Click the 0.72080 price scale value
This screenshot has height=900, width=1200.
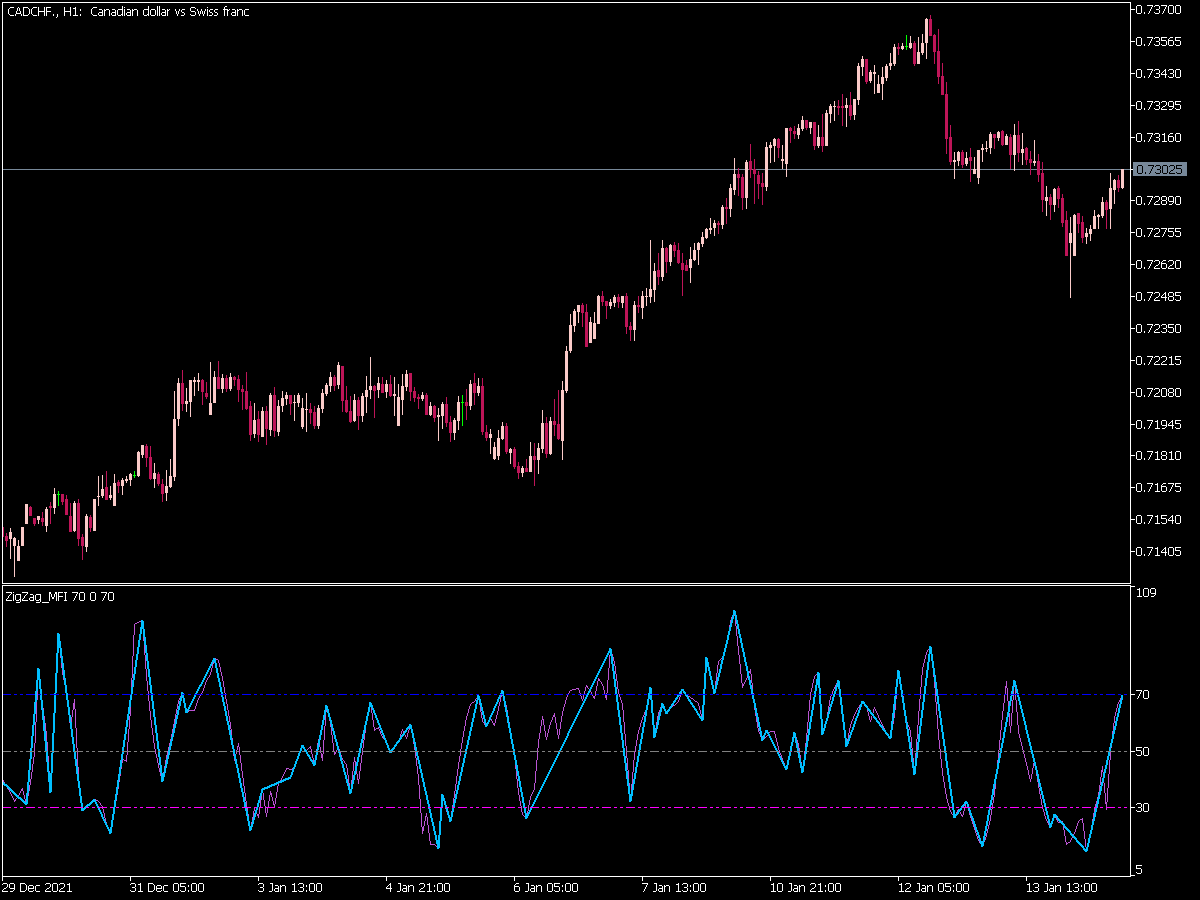click(x=1158, y=393)
